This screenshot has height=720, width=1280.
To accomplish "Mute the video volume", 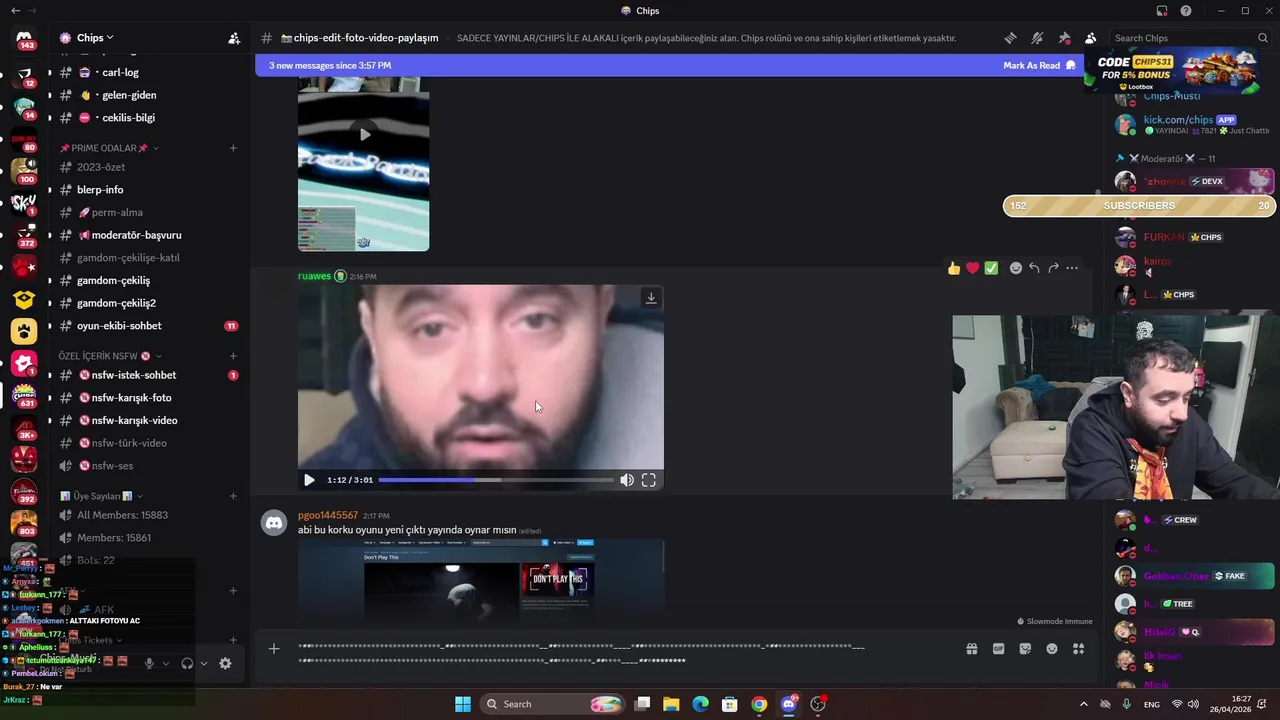I will click(627, 480).
